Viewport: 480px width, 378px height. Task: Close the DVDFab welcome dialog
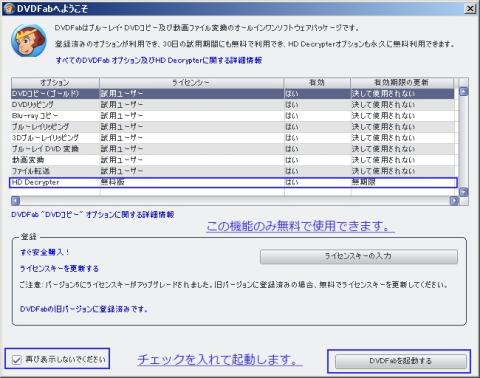(x=470, y=9)
